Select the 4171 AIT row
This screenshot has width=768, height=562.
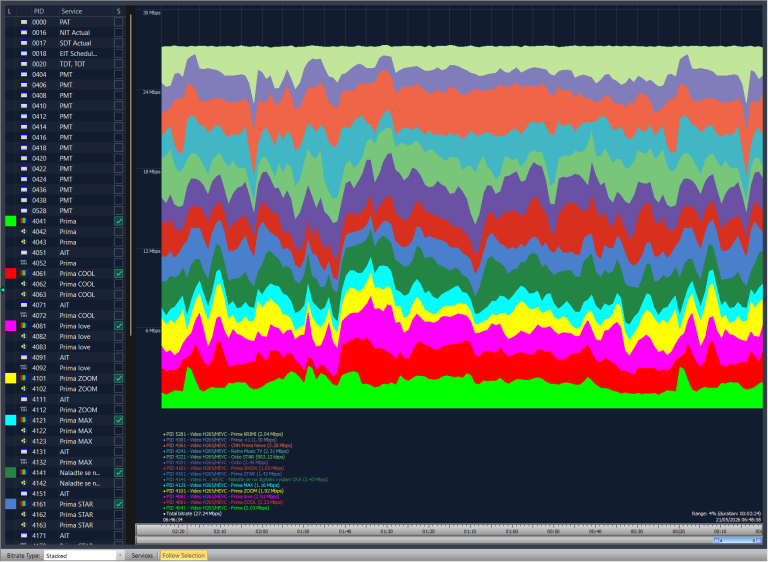click(x=65, y=536)
